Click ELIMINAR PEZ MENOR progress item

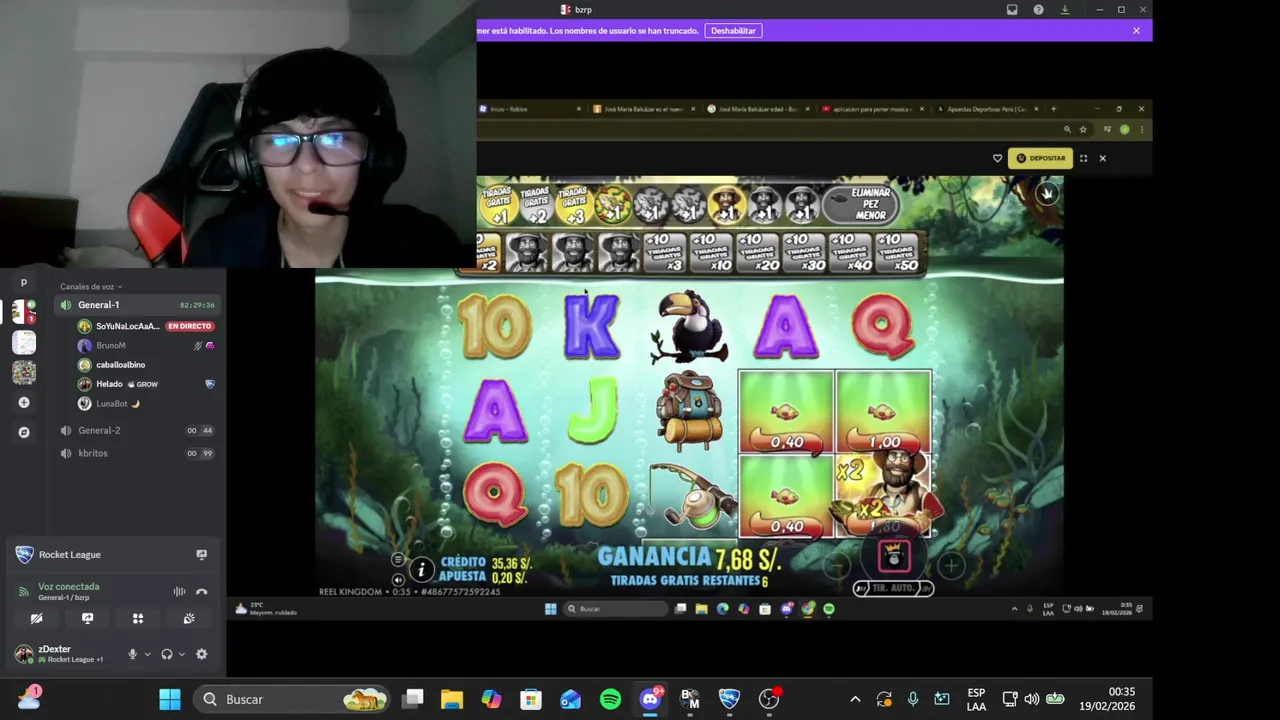tap(860, 204)
